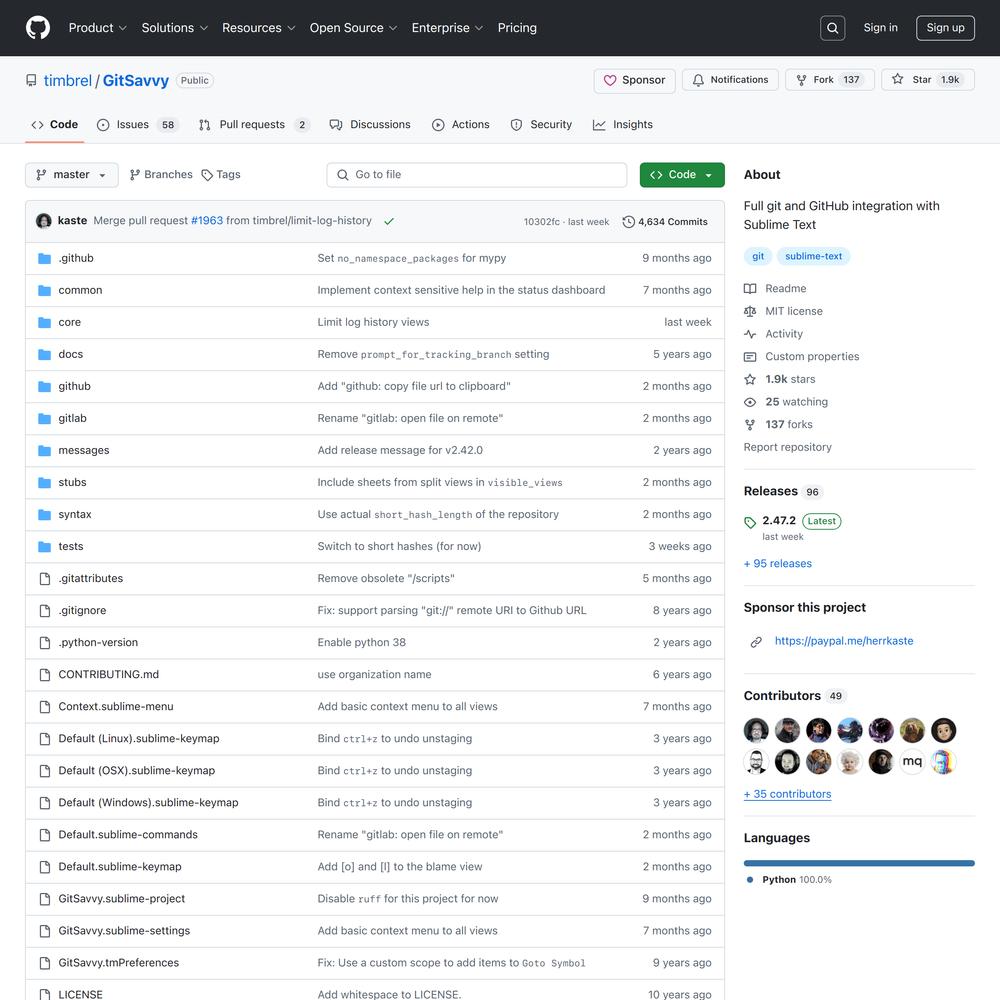The width and height of the screenshot is (1000, 1000).
Task: Open the .github folder
Action: pyautogui.click(x=76, y=258)
